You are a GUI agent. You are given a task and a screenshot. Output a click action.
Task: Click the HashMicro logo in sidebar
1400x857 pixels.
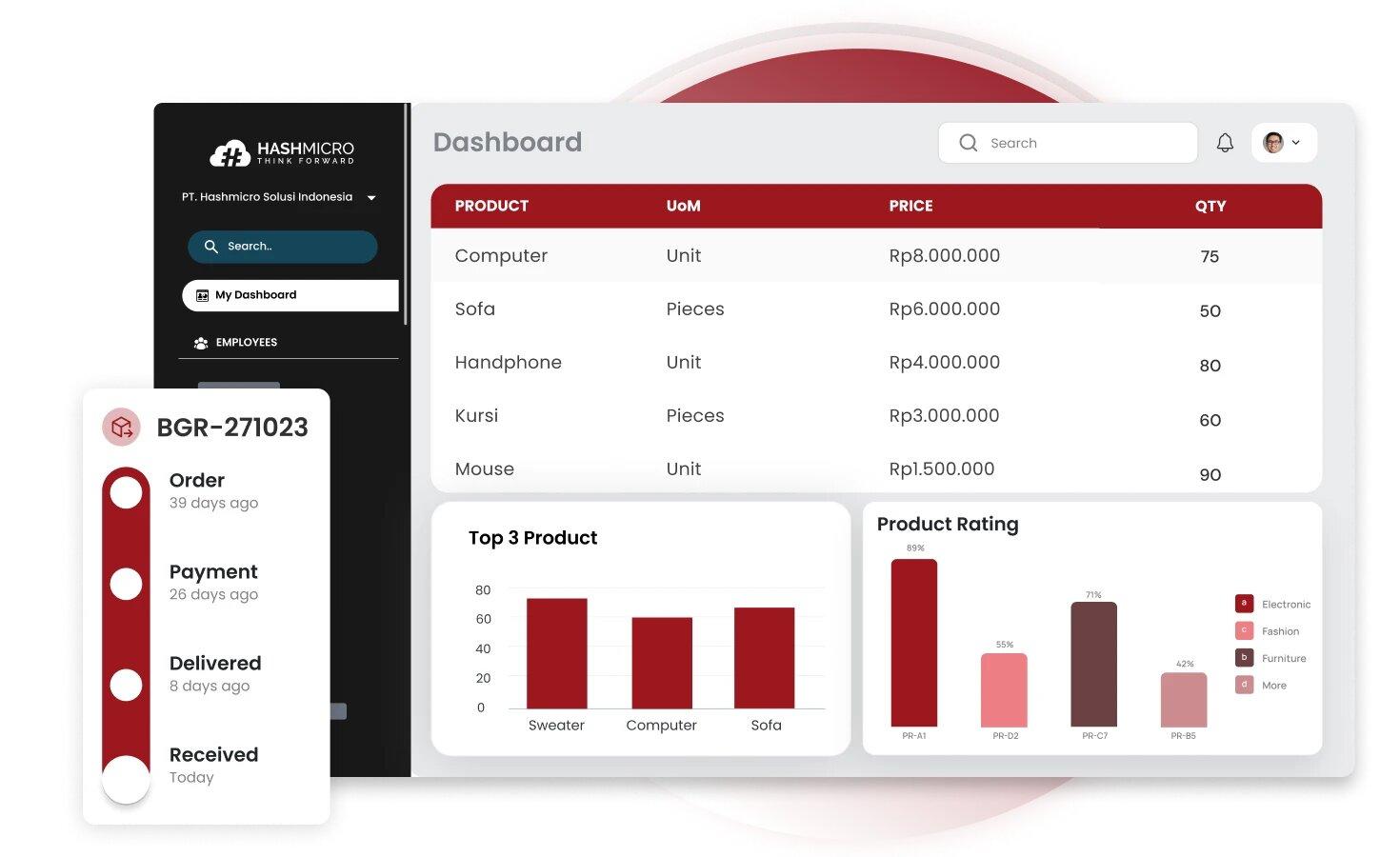pyautogui.click(x=281, y=152)
